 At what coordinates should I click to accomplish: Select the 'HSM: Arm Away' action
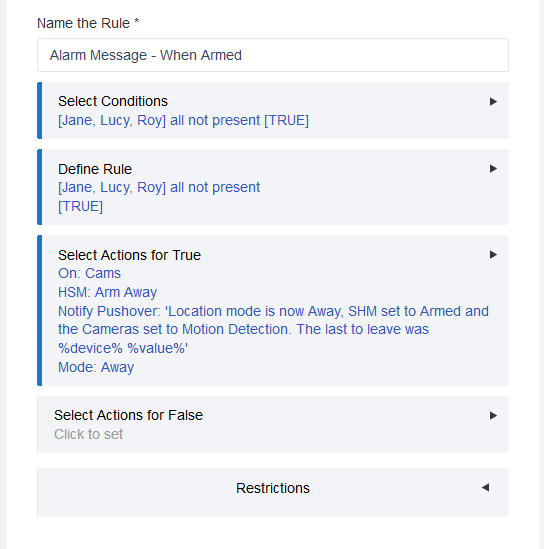point(107,292)
